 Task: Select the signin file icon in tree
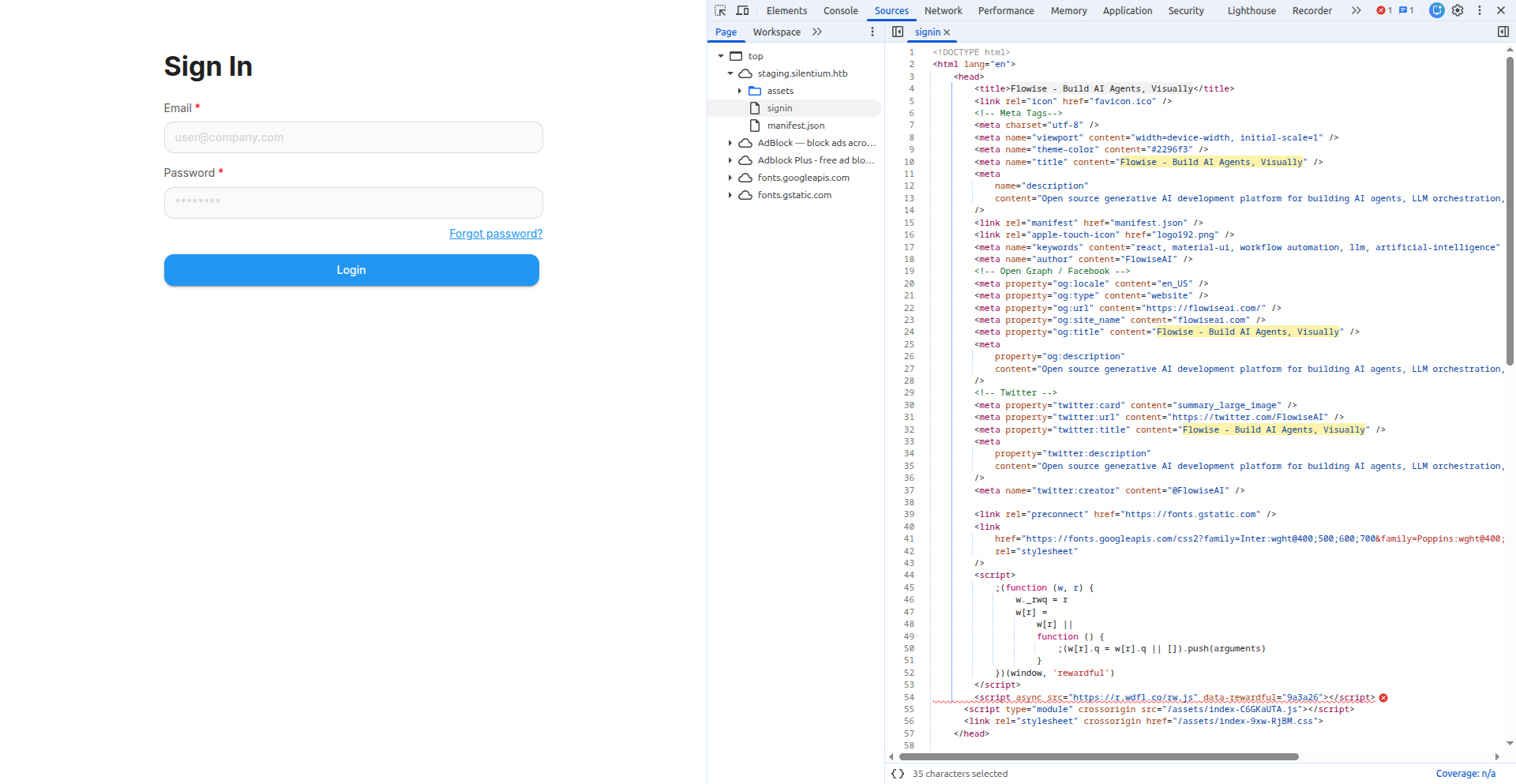[755, 108]
